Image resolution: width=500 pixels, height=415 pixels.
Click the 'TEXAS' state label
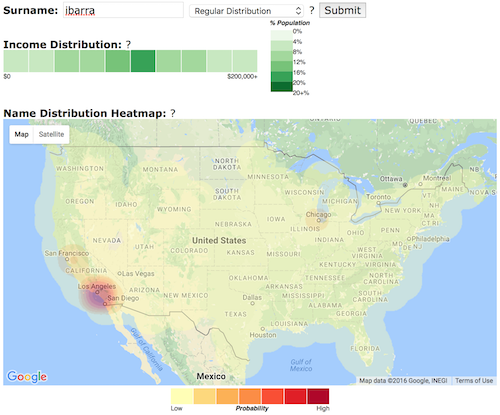tap(236, 314)
